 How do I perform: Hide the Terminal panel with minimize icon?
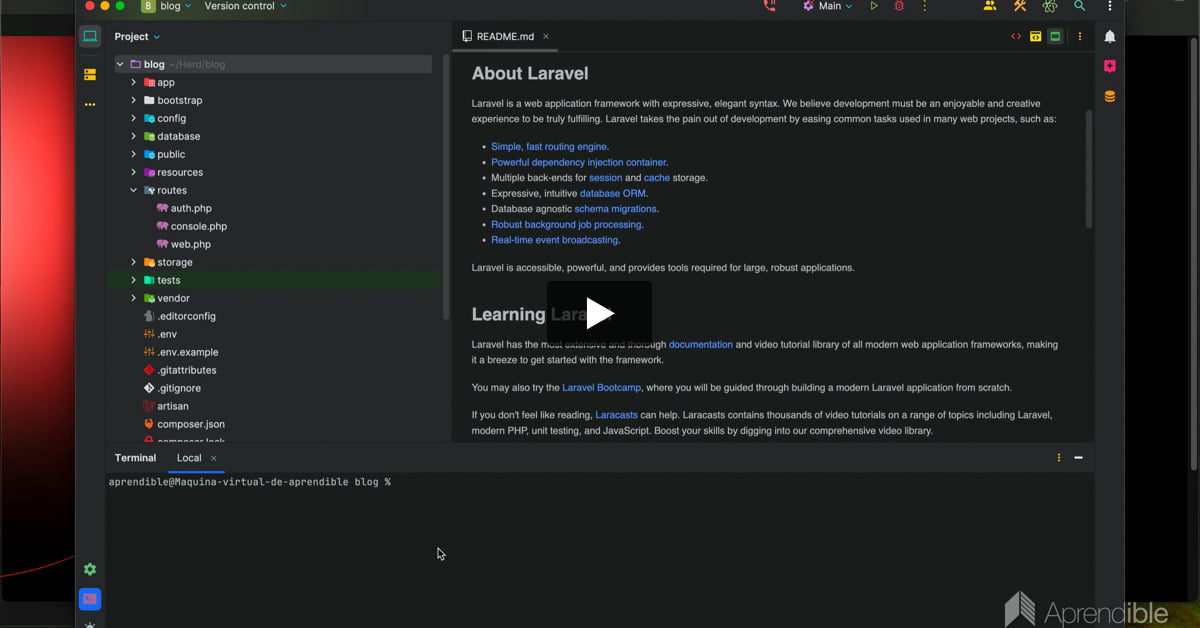click(1079, 458)
